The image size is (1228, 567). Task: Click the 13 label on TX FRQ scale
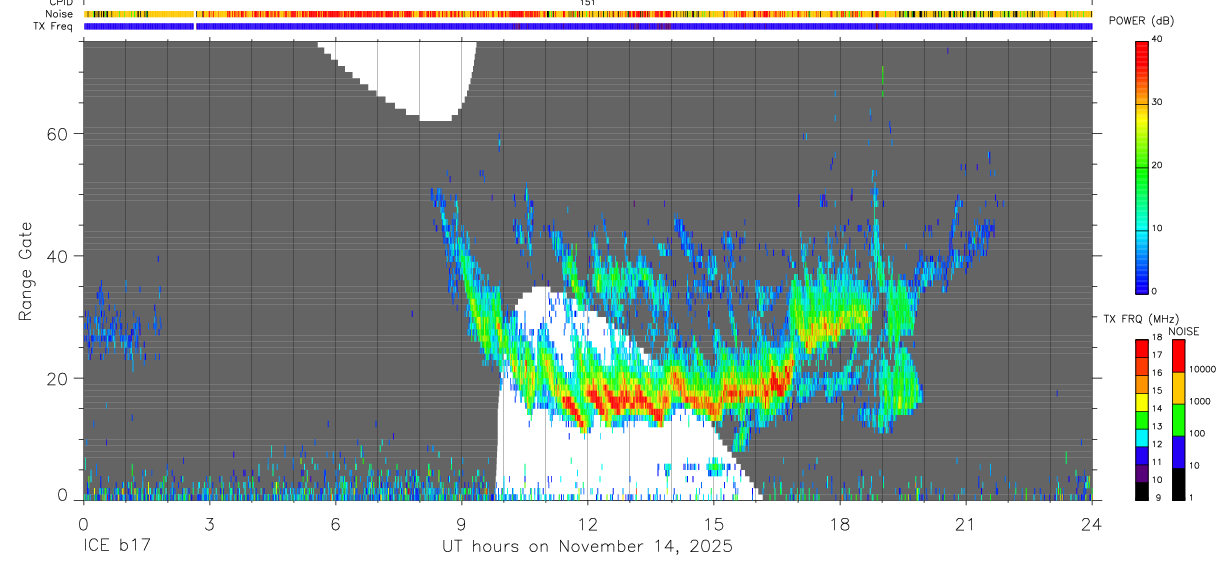click(x=1157, y=426)
